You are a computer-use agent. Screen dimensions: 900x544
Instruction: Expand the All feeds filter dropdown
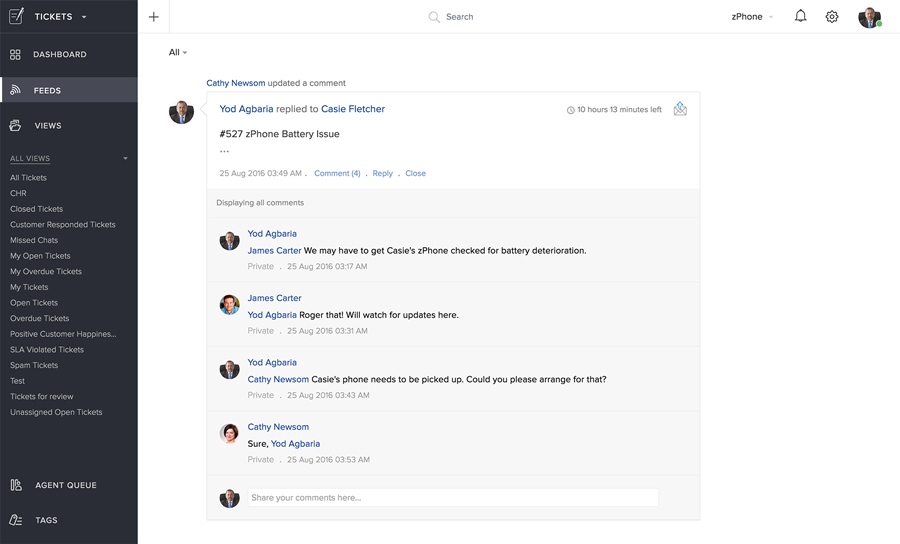[x=178, y=52]
